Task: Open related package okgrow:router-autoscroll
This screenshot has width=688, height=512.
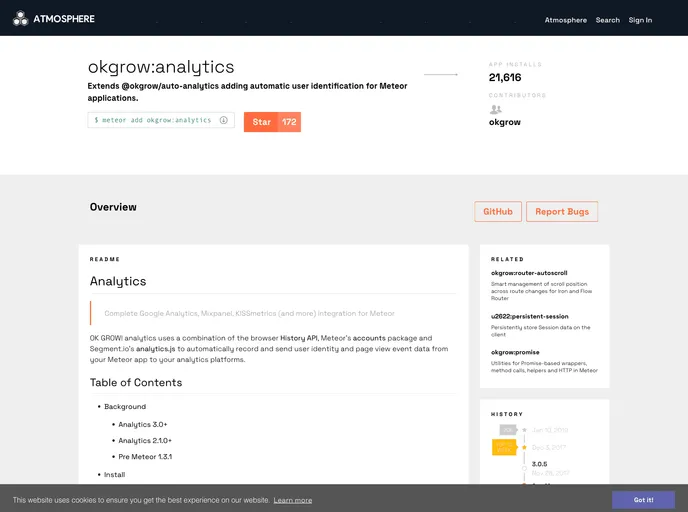Action: (x=529, y=273)
